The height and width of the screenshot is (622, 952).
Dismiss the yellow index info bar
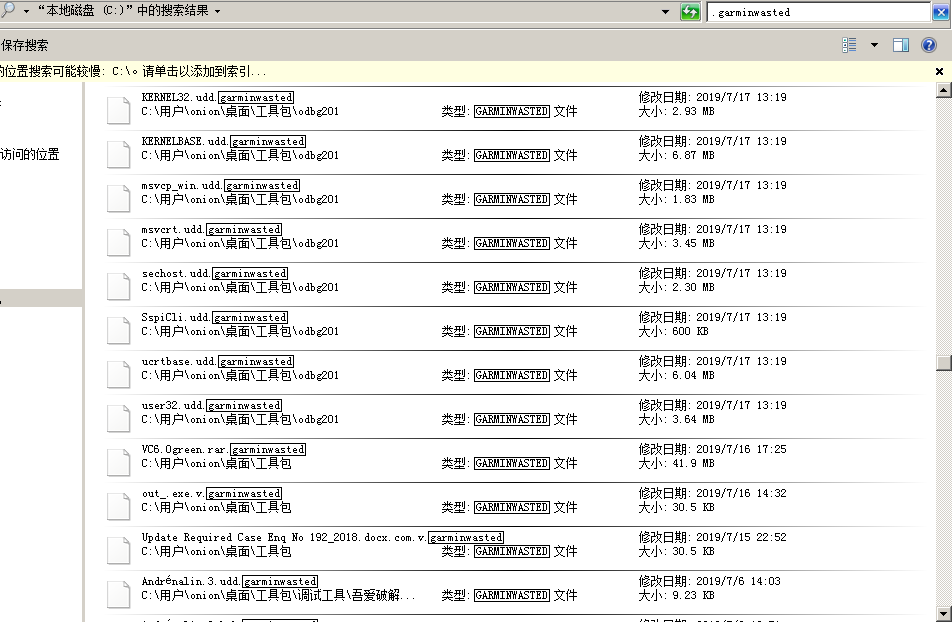pos(939,72)
